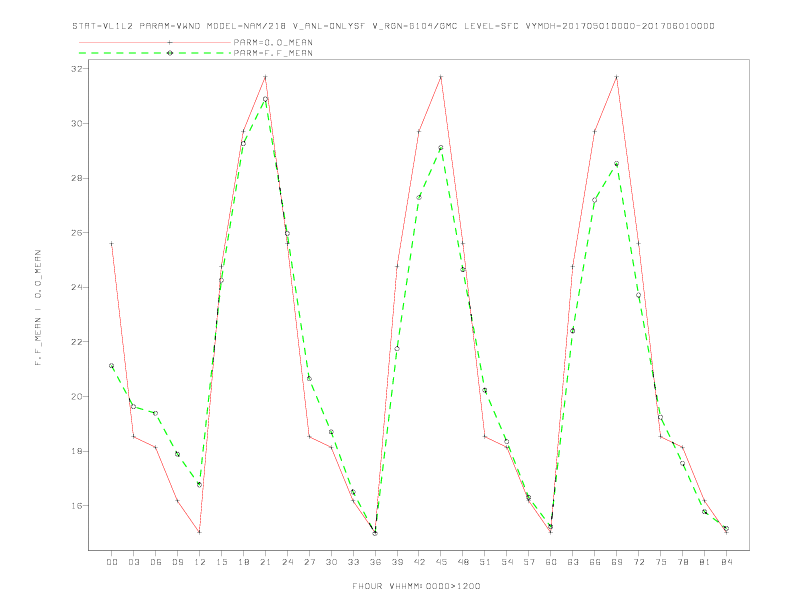
Task: Select the red plus marker at hour 39
Action: coord(397,266)
